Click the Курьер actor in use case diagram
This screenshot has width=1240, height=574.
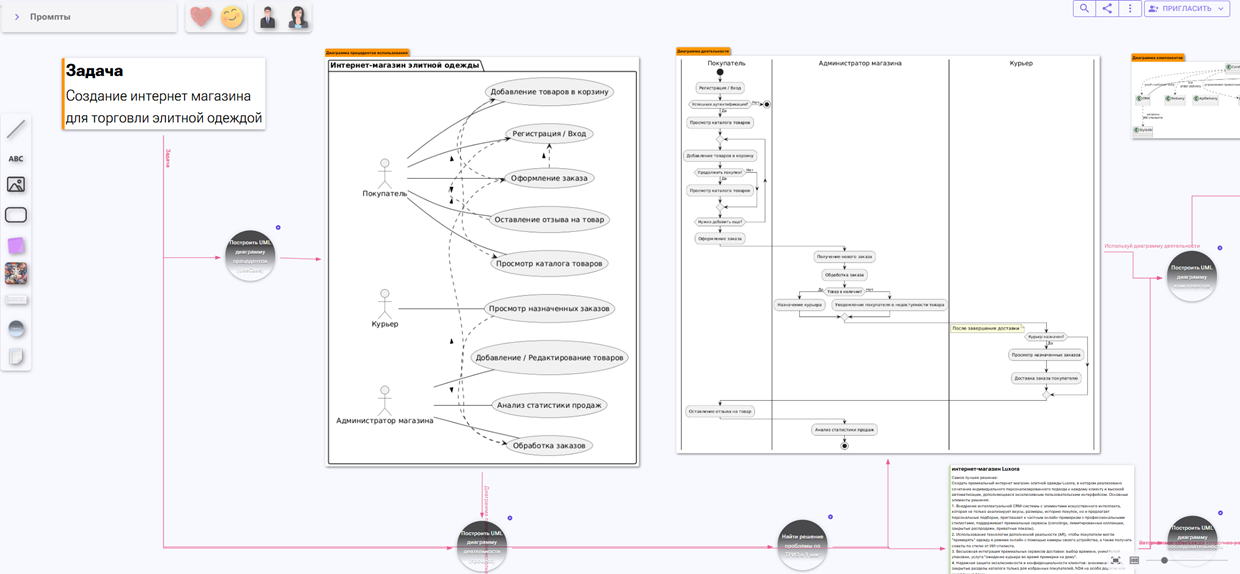tap(385, 309)
